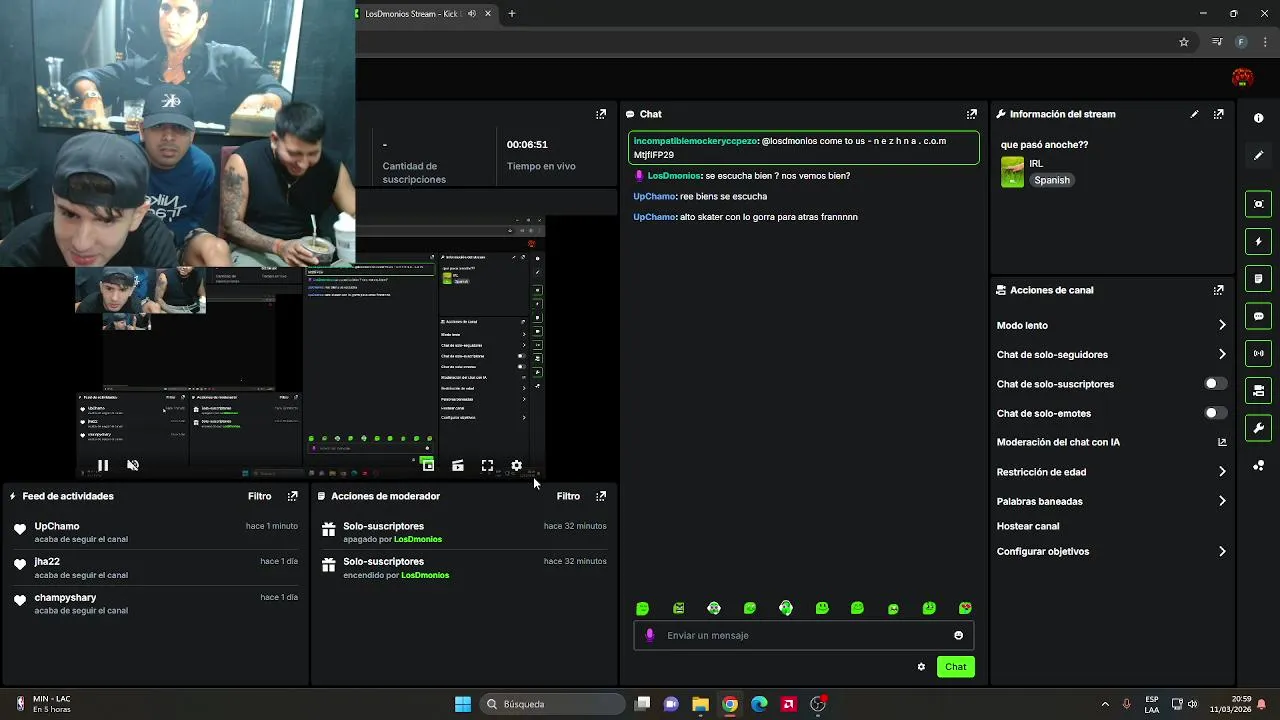Insert the first green emote in the row
The height and width of the screenshot is (720, 1280).
point(642,608)
